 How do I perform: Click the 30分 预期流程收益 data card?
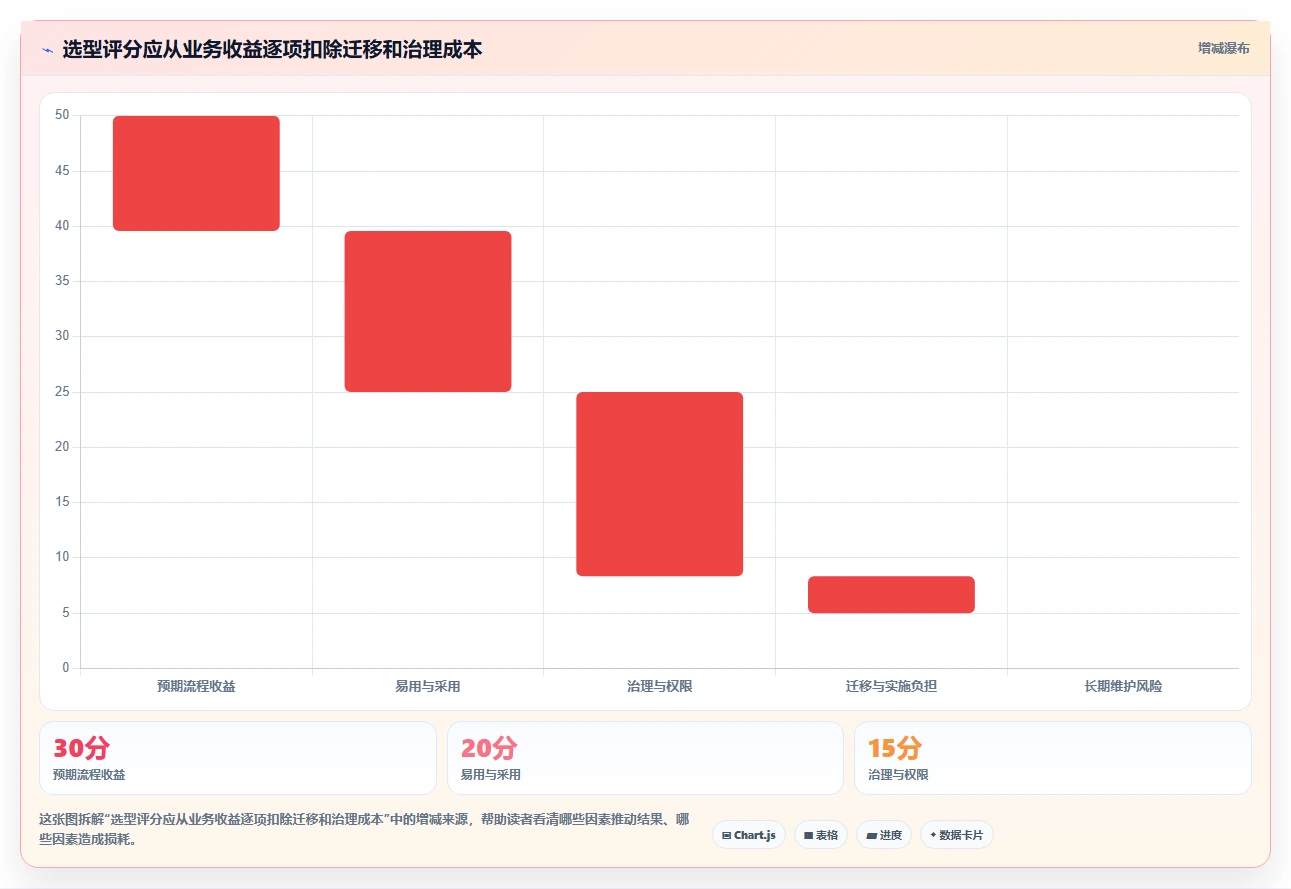click(x=238, y=758)
